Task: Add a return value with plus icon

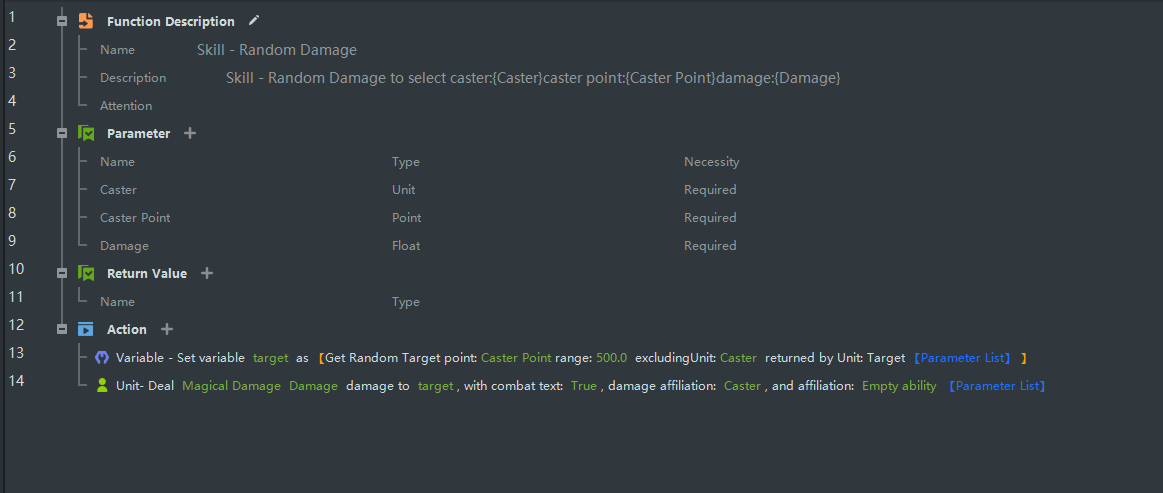Action: point(207,273)
